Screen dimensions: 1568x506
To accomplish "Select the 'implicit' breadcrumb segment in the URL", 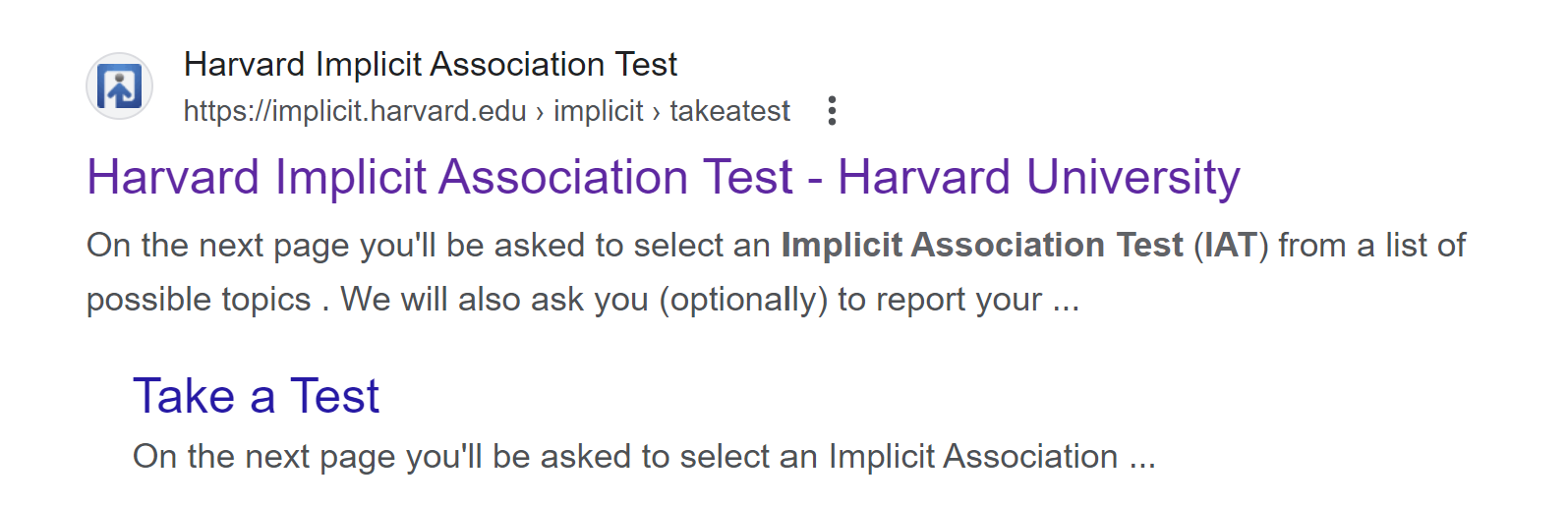I will (x=598, y=111).
